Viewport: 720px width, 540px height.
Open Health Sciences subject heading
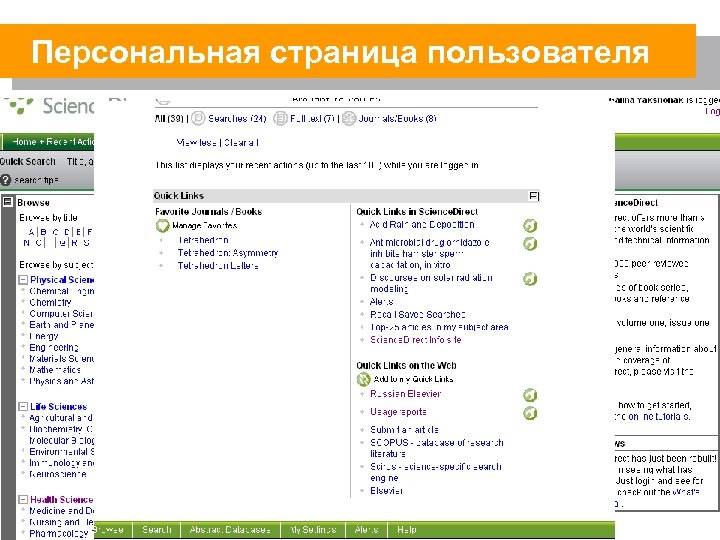[x=62, y=500]
